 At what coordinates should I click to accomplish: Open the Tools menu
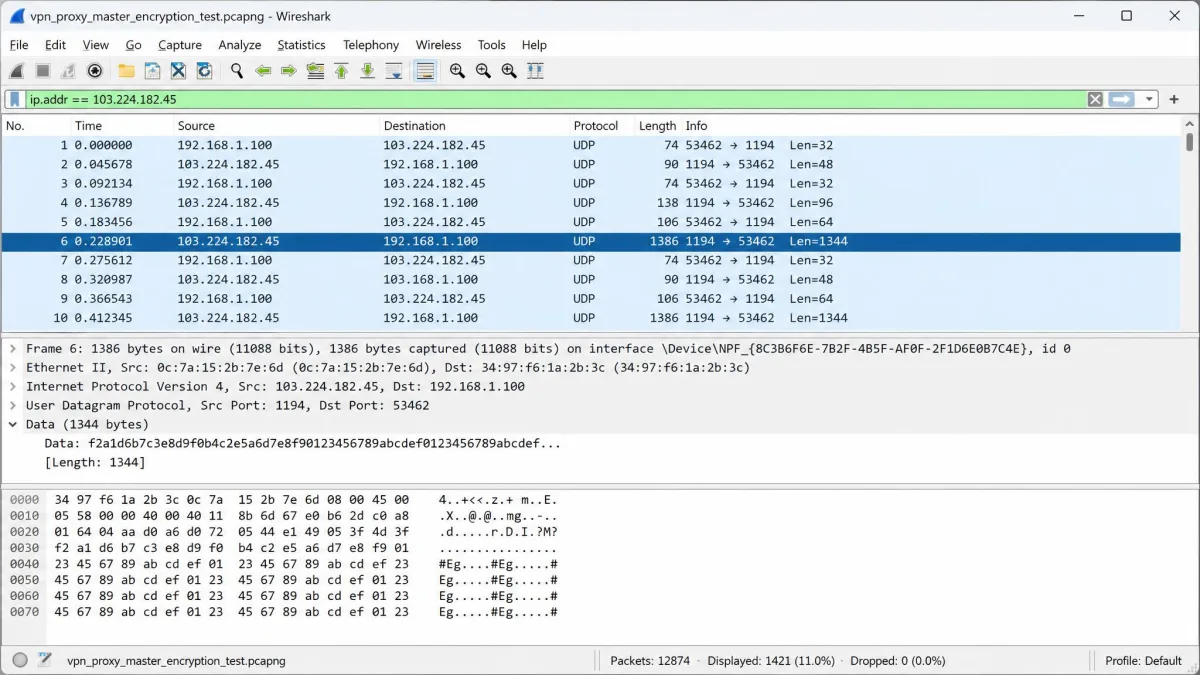pos(491,45)
